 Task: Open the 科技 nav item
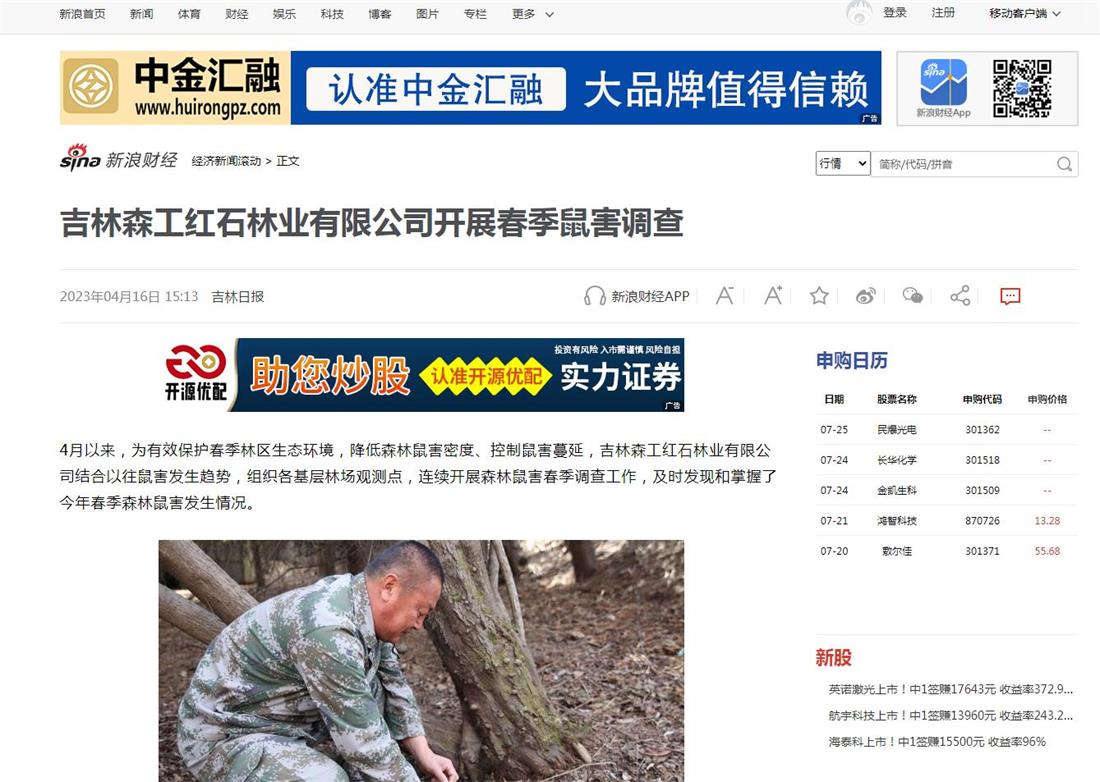pyautogui.click(x=332, y=14)
